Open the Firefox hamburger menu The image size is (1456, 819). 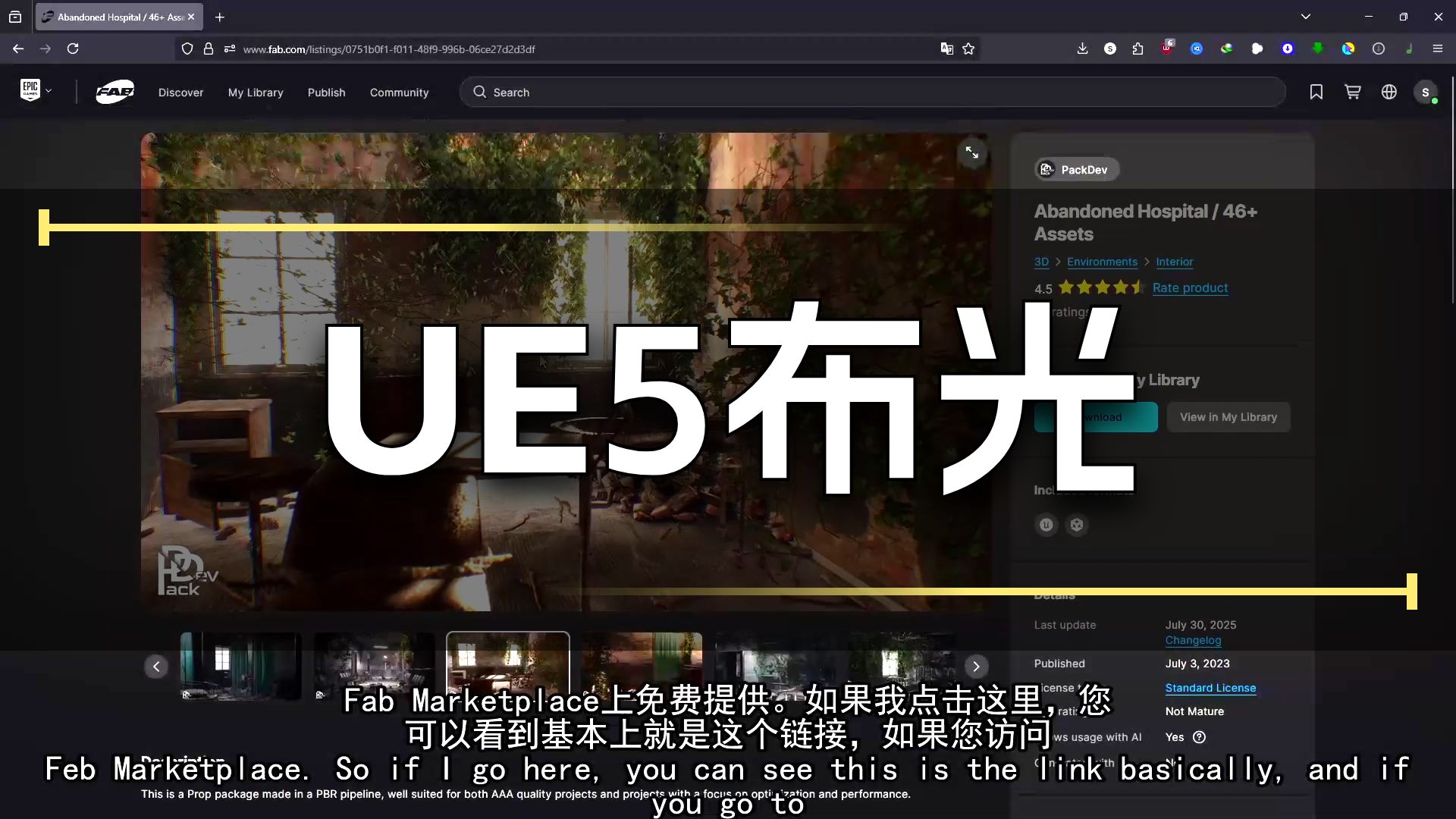1437,49
